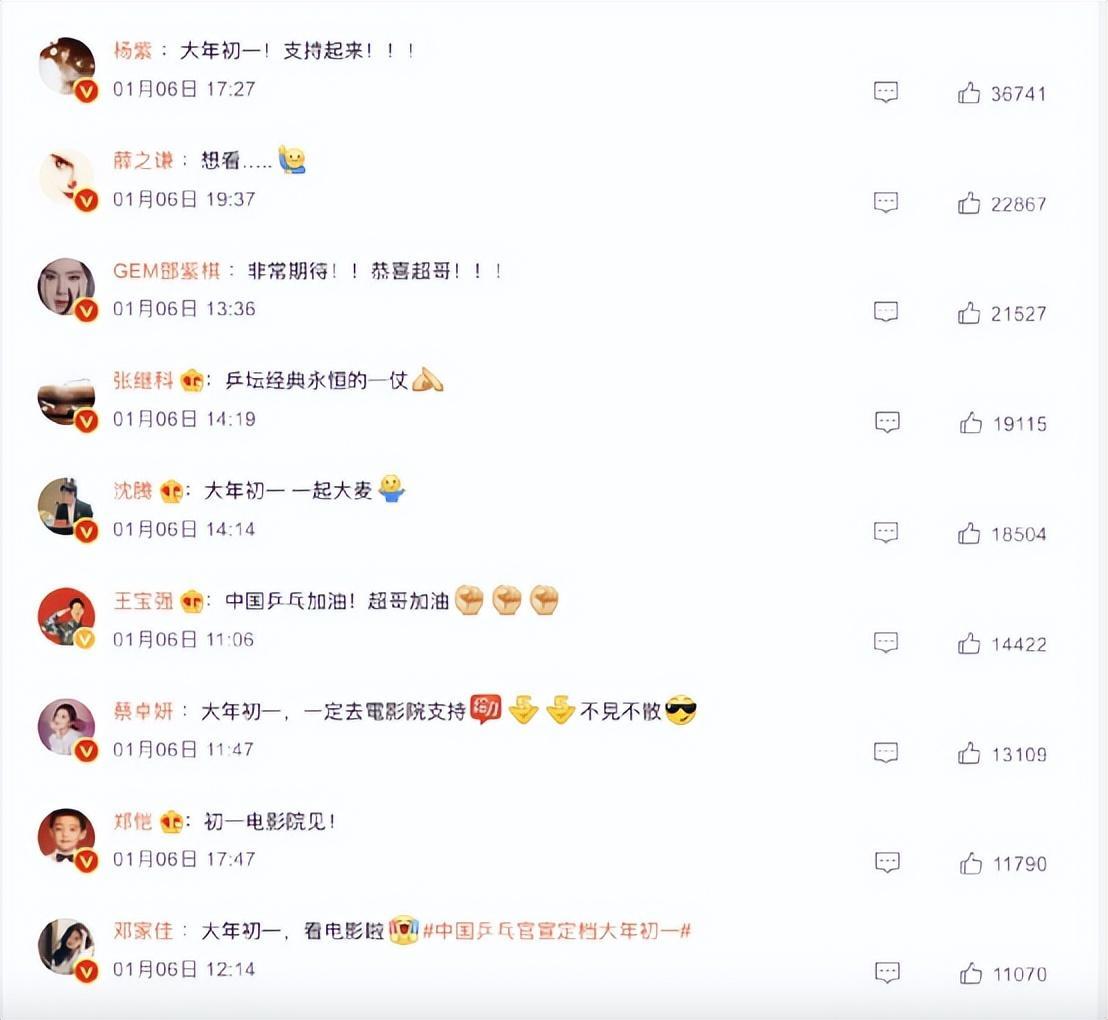
Task: Open the #中国乒乓官宣定档大年初一# hashtag link
Action: pyautogui.click(x=556, y=930)
